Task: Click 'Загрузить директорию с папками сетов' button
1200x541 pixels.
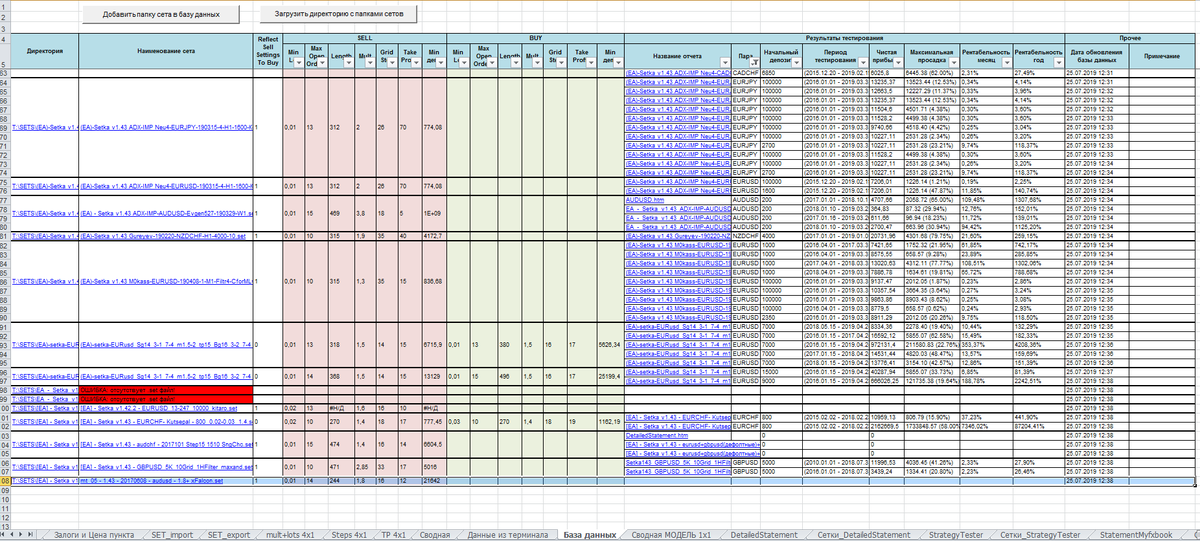Action: pos(340,15)
